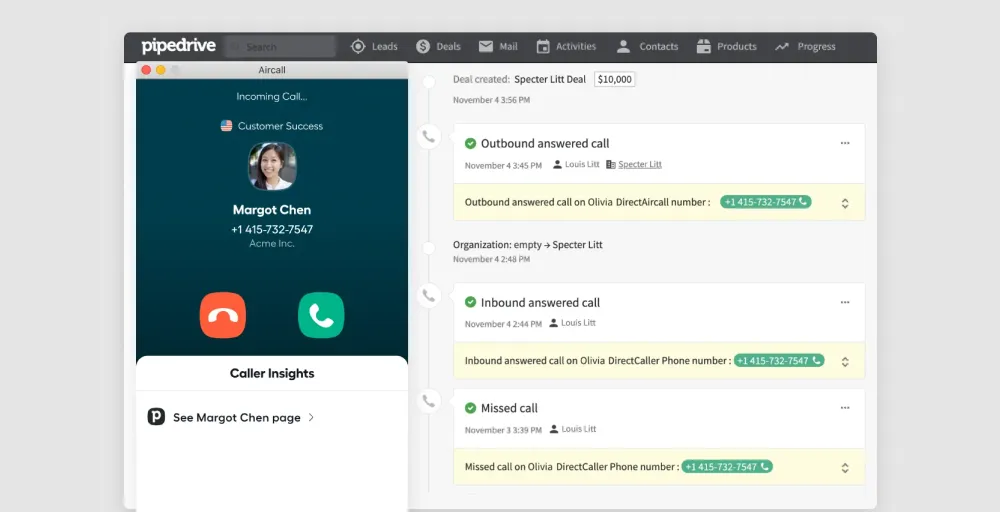Minimize the Aircall window with yellow button
This screenshot has height=512, width=1000.
tap(161, 70)
